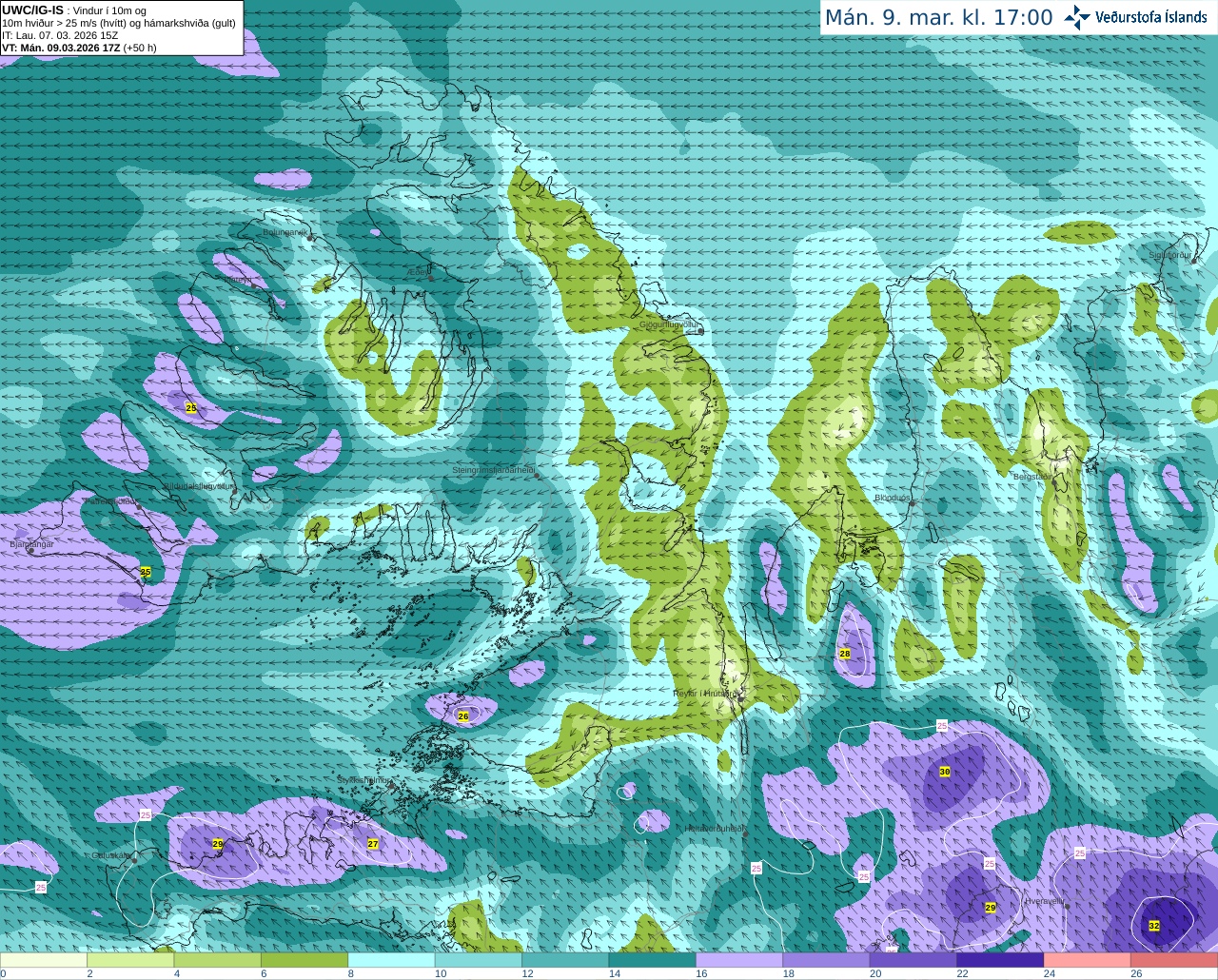Click the 'IT: Lau. 07. 03. 2026 15Z' line
The height and width of the screenshot is (980, 1218).
(60, 35)
